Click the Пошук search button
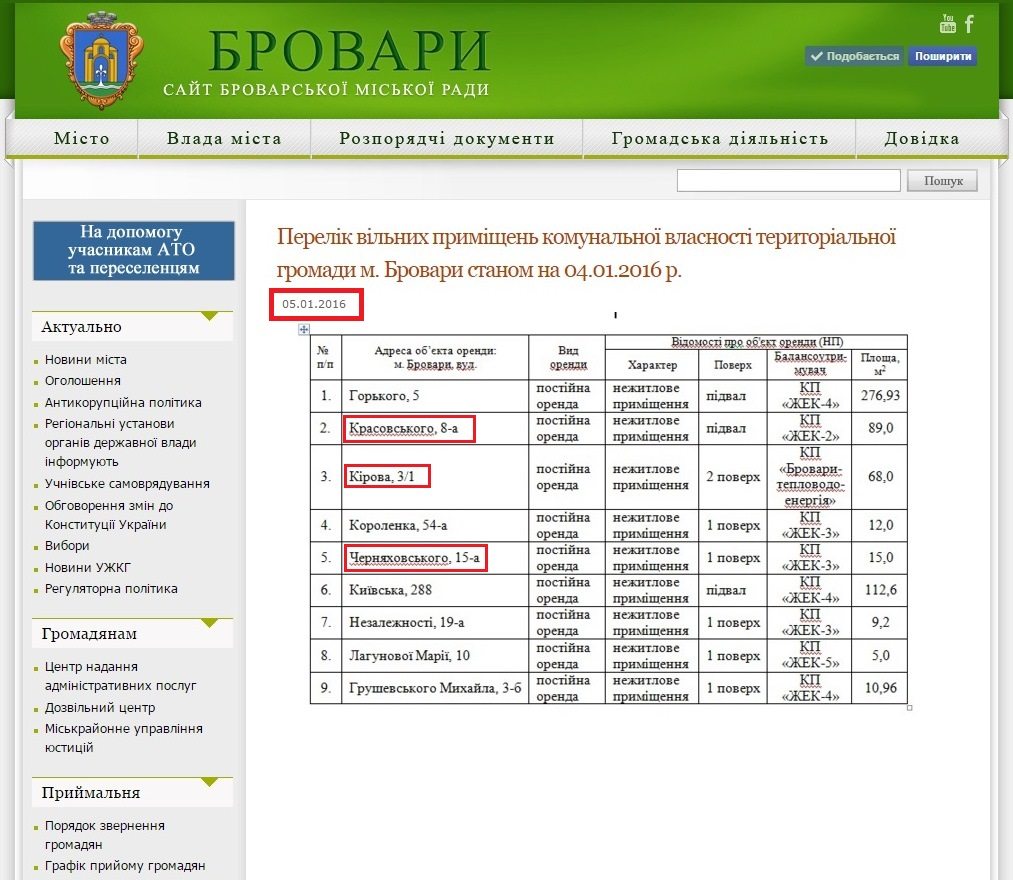 pos(943,181)
